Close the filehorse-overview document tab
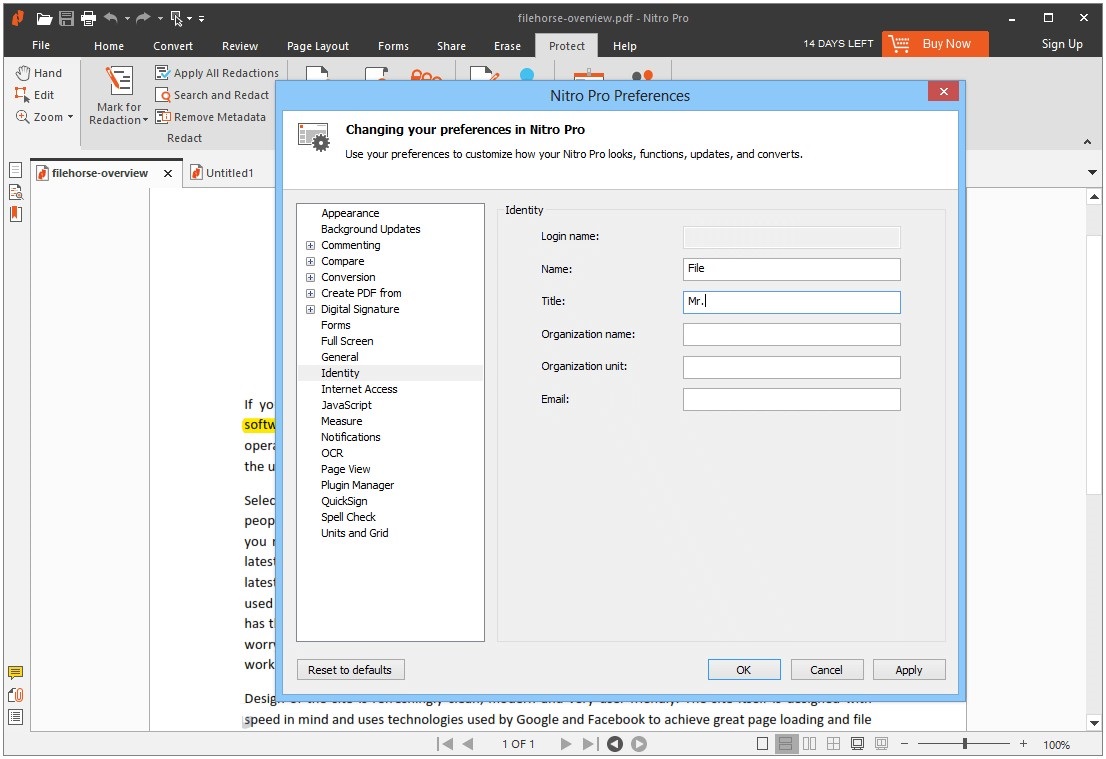1106x759 pixels. point(168,174)
